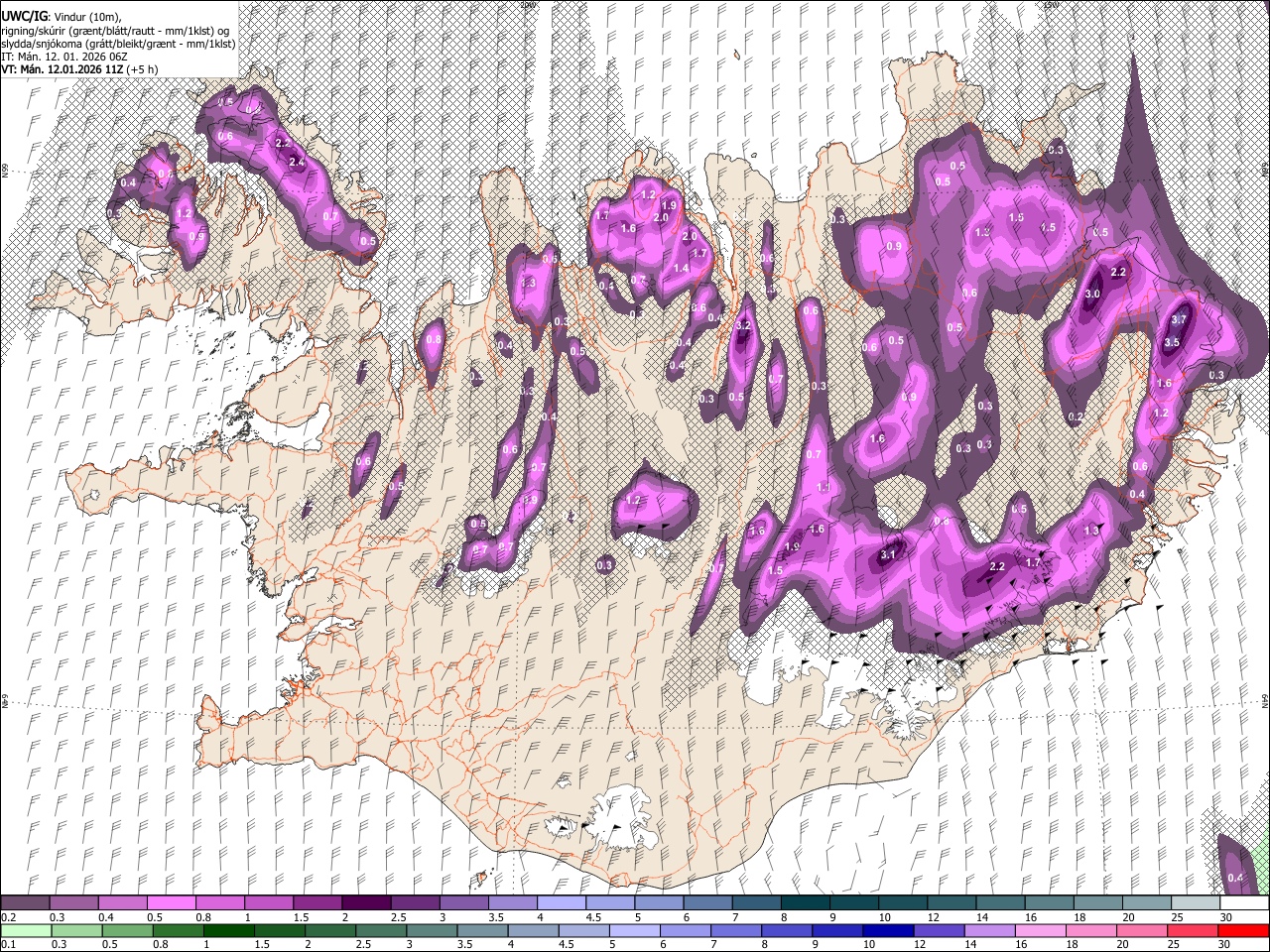The image size is (1270, 952).
Task: Click the 'UWC/IG: Vindur (10m),' title text
Action: tap(62, 17)
